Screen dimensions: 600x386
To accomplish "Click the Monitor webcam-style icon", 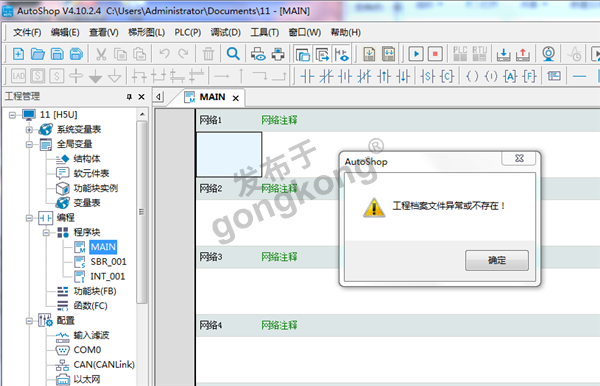I will [x=548, y=54].
